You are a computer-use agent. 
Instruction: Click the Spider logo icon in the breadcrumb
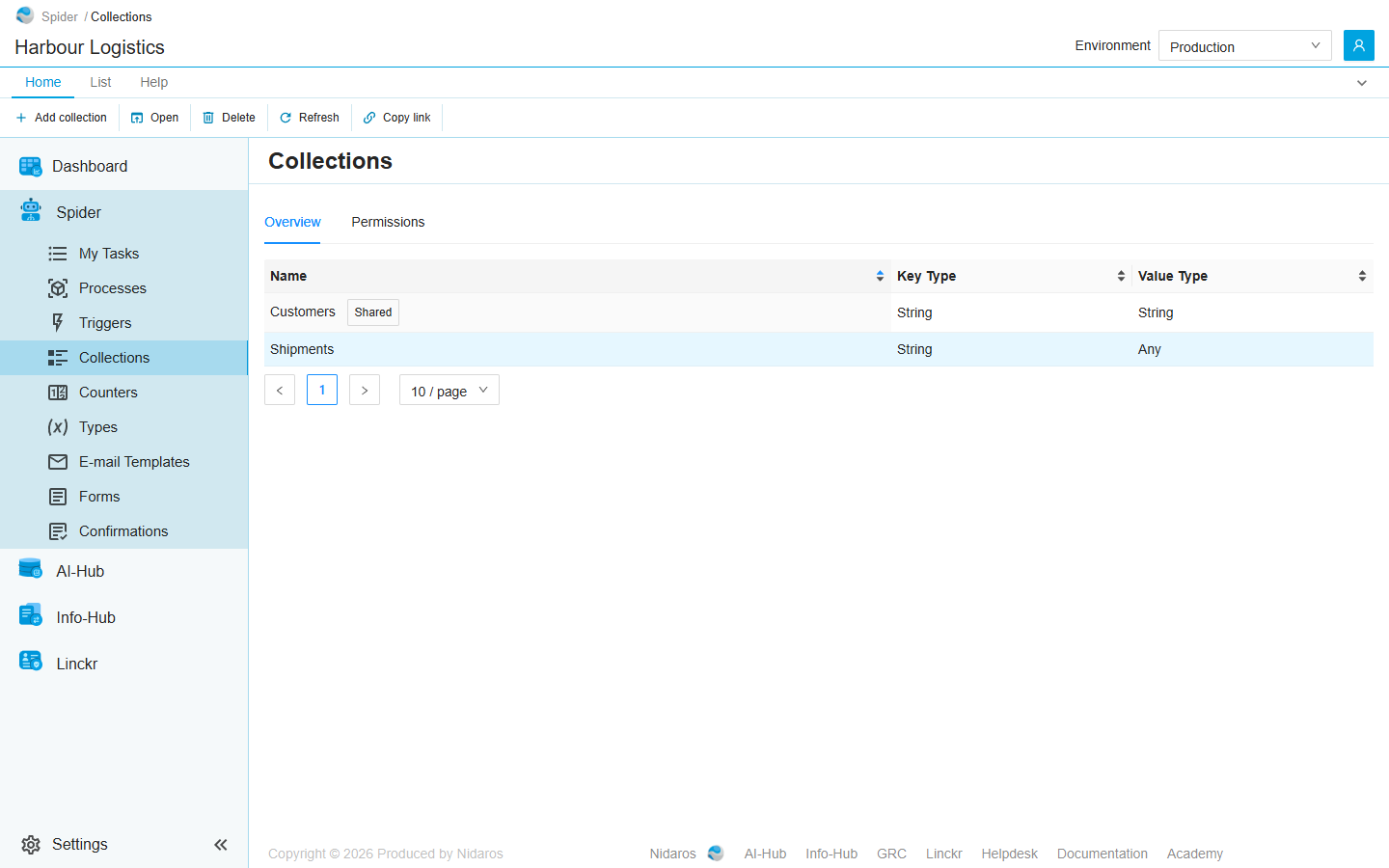coord(25,15)
